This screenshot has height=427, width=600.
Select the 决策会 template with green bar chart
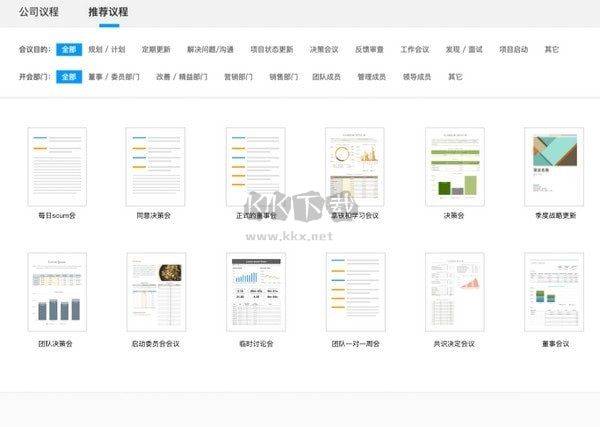coord(455,166)
